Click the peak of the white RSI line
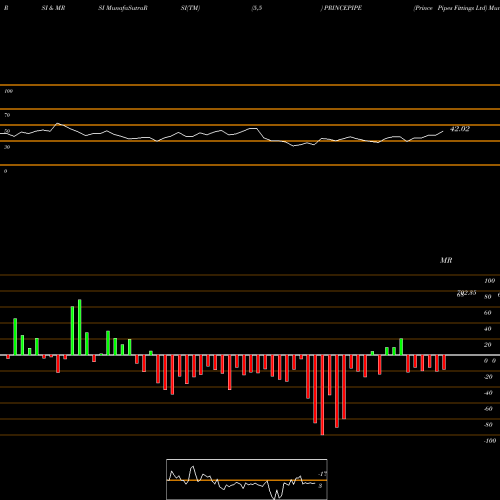This screenshot has width=500, height=500. pos(58,123)
